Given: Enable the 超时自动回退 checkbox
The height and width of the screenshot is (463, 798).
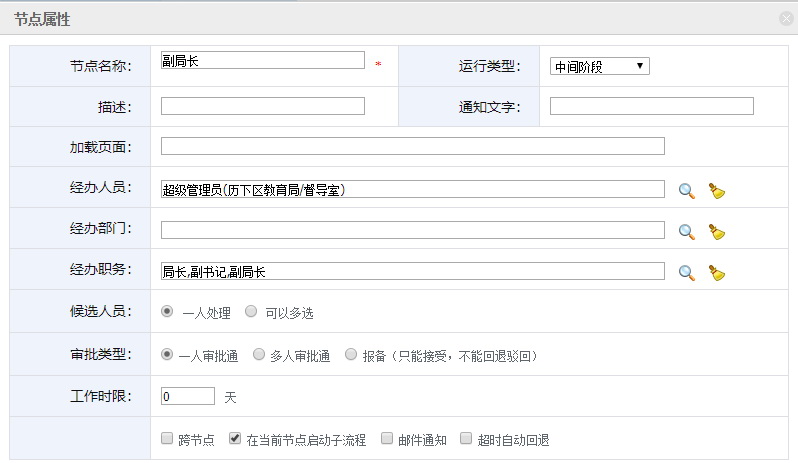Looking at the screenshot, I should pos(466,438).
